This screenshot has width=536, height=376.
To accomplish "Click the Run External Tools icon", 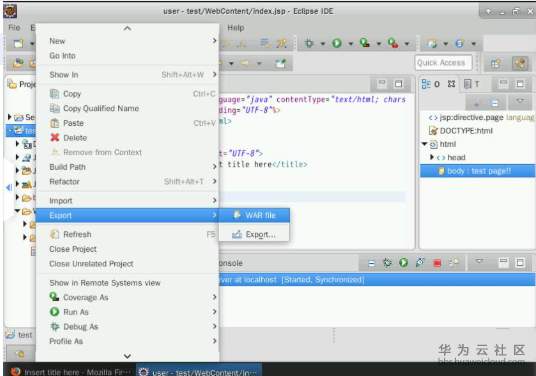I will 393,43.
